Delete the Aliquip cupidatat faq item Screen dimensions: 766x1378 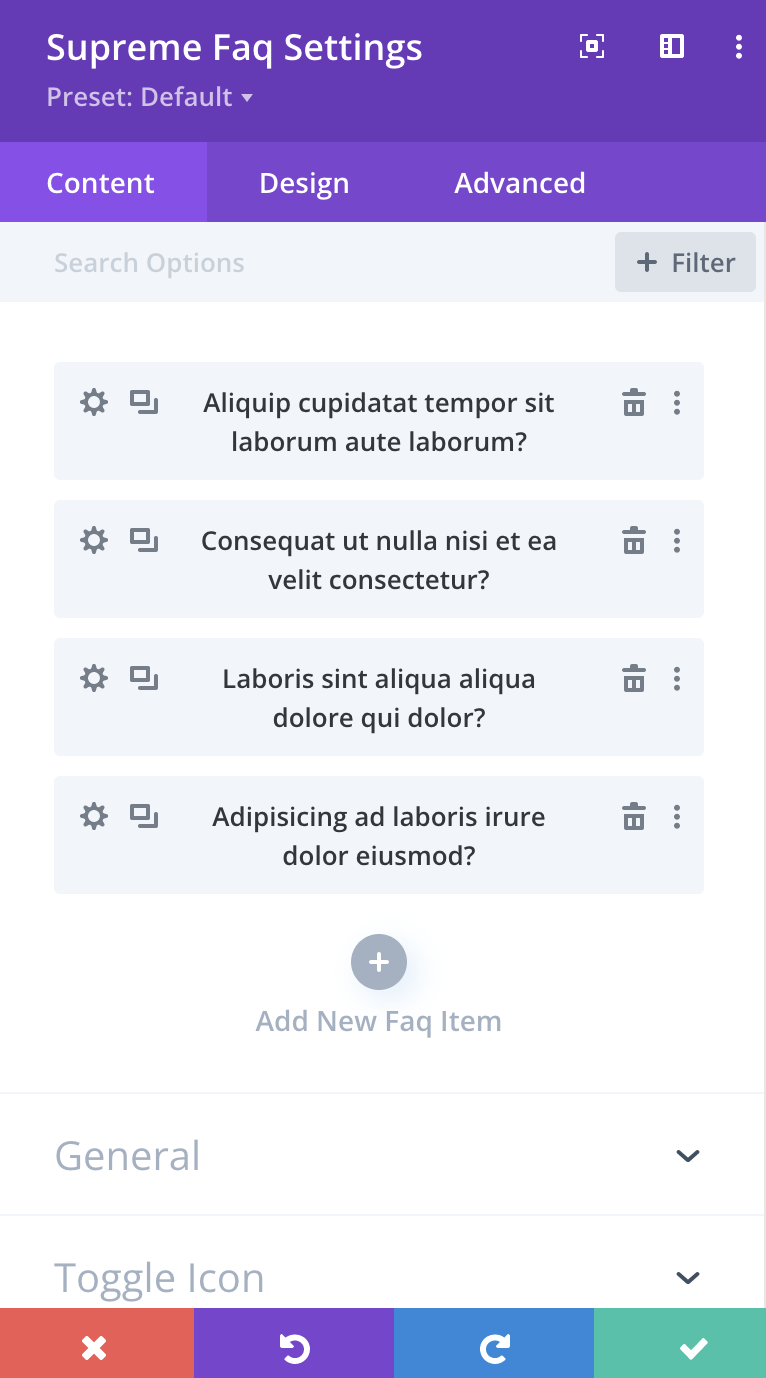pos(634,403)
